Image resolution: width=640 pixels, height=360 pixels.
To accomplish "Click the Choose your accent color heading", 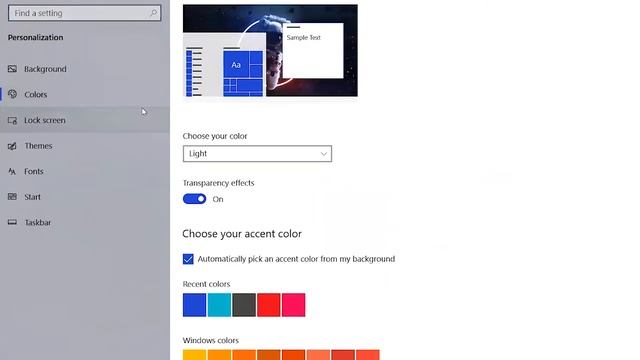I will 242,234.
